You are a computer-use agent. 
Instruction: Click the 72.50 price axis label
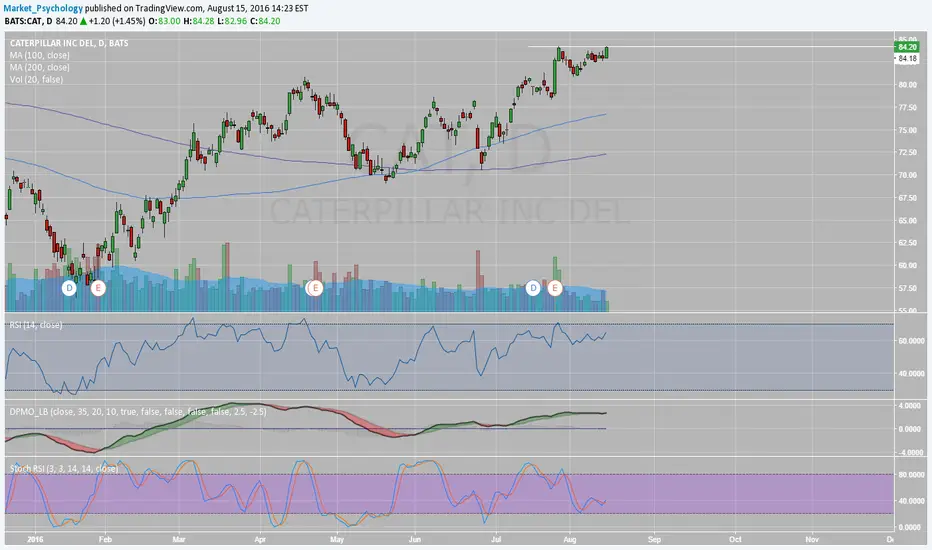(x=908, y=153)
